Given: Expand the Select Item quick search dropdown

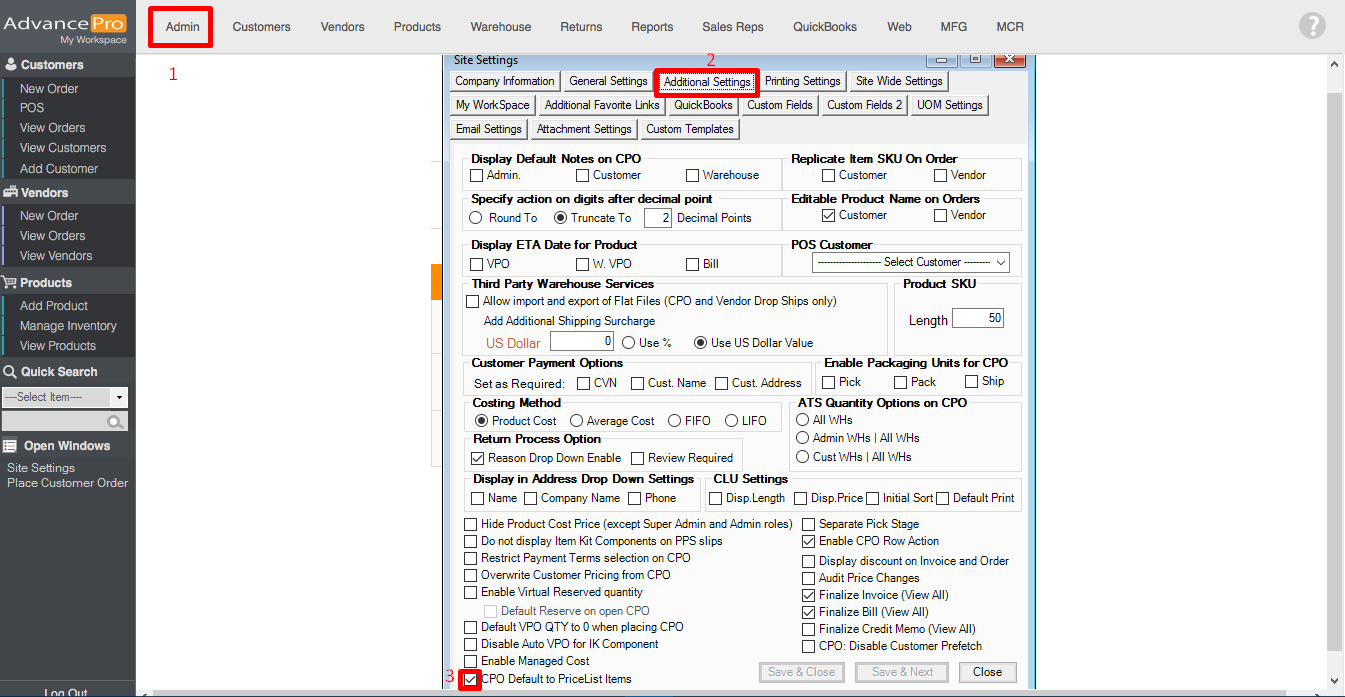Looking at the screenshot, I should [119, 397].
